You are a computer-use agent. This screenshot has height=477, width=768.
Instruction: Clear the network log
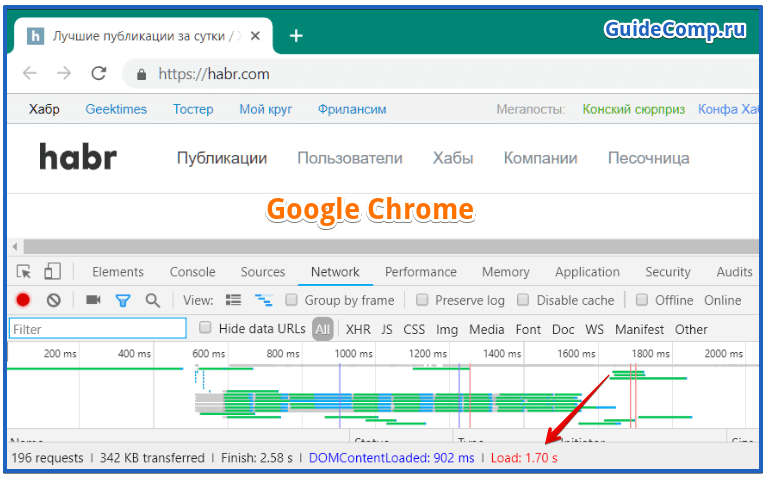54,300
